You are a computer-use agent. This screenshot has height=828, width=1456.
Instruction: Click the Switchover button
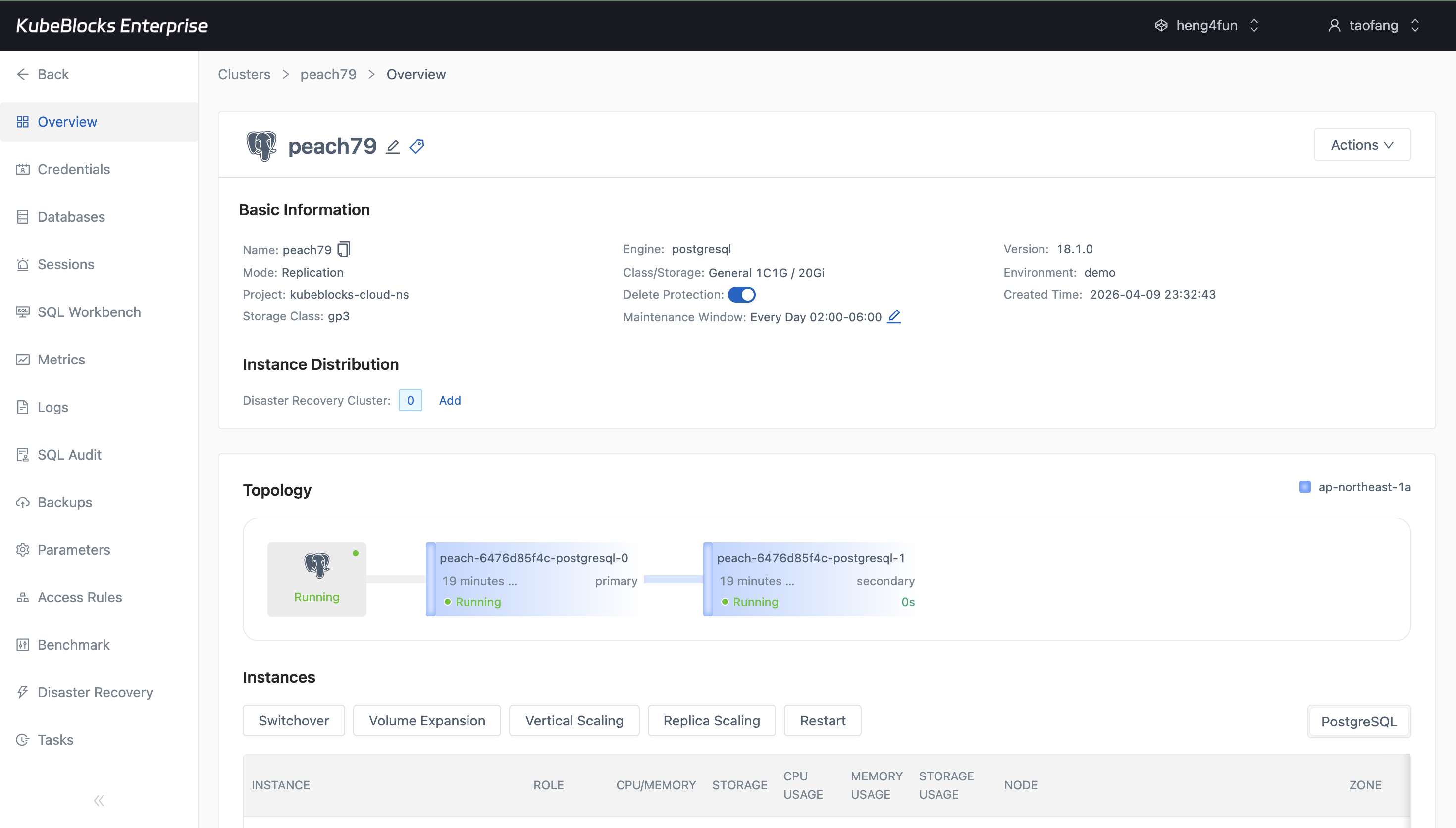(x=293, y=720)
